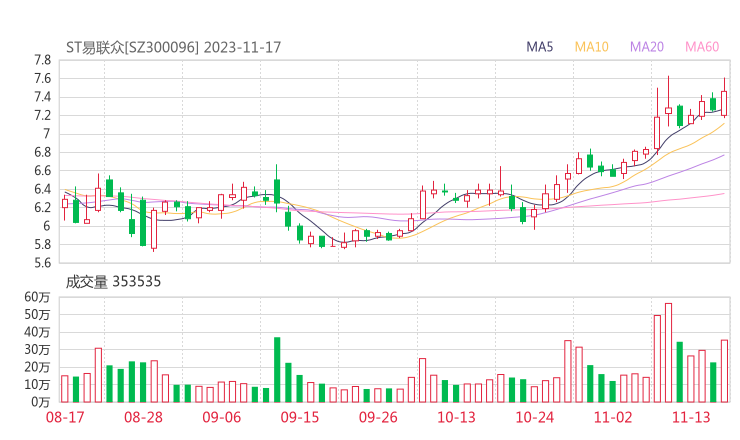Click the 7.4 price axis label
Screen dimensions: 740x440
(x=42, y=97)
